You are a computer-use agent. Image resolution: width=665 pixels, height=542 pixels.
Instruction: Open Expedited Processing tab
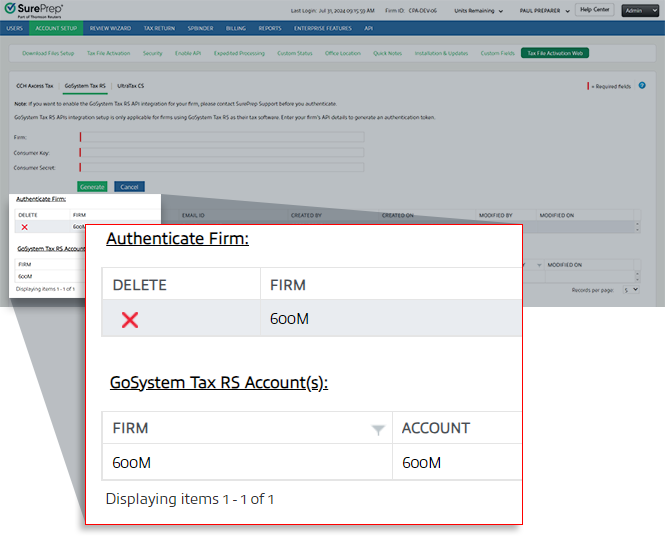coord(239,53)
